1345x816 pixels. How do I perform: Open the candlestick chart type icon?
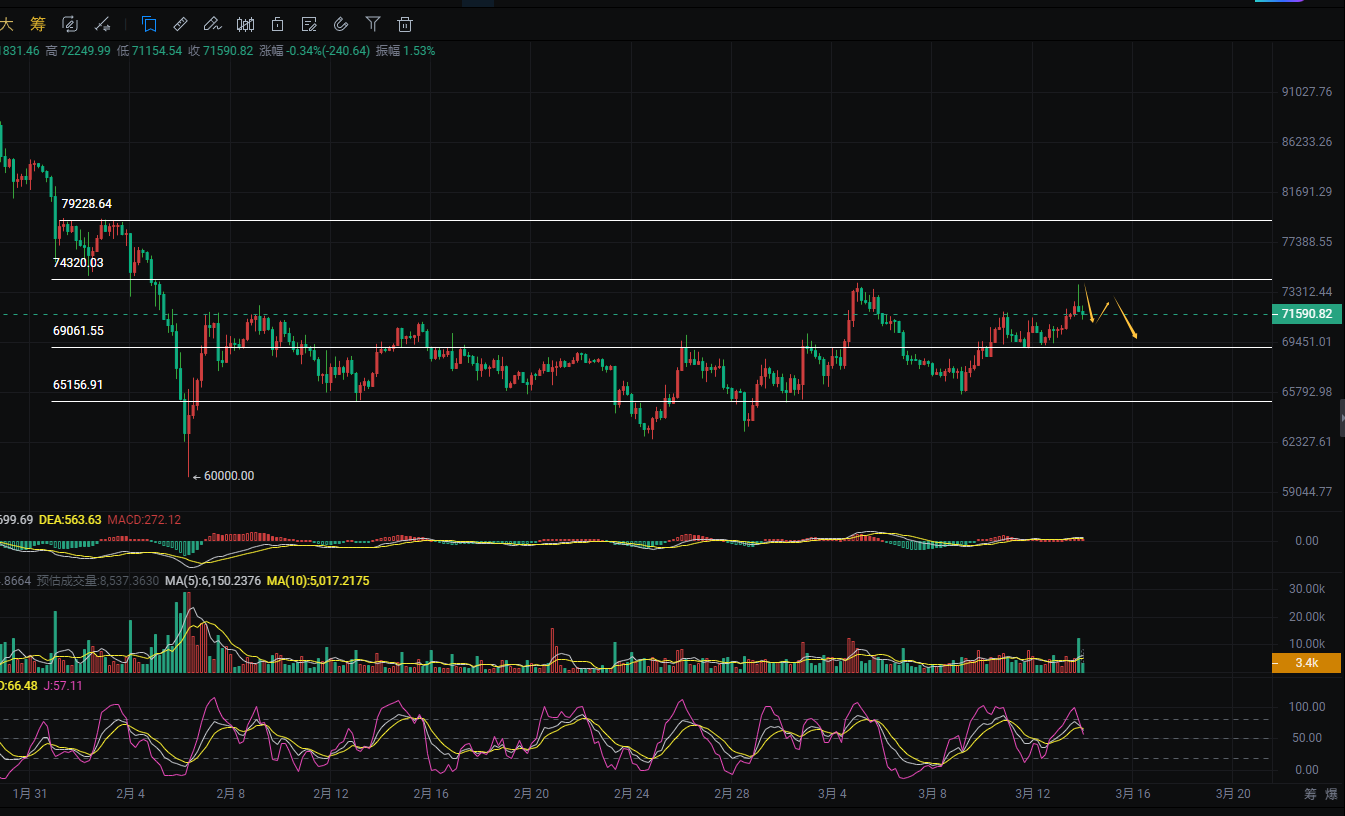tap(245, 23)
